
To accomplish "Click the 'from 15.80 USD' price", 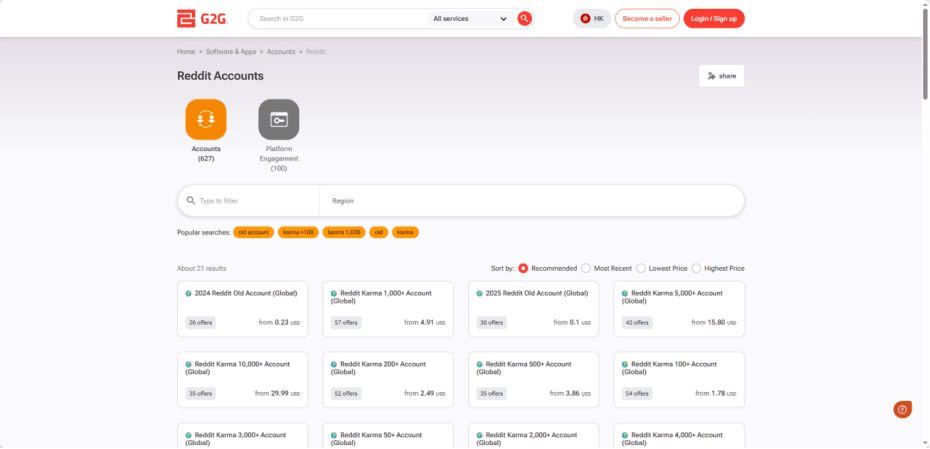I will tap(714, 323).
